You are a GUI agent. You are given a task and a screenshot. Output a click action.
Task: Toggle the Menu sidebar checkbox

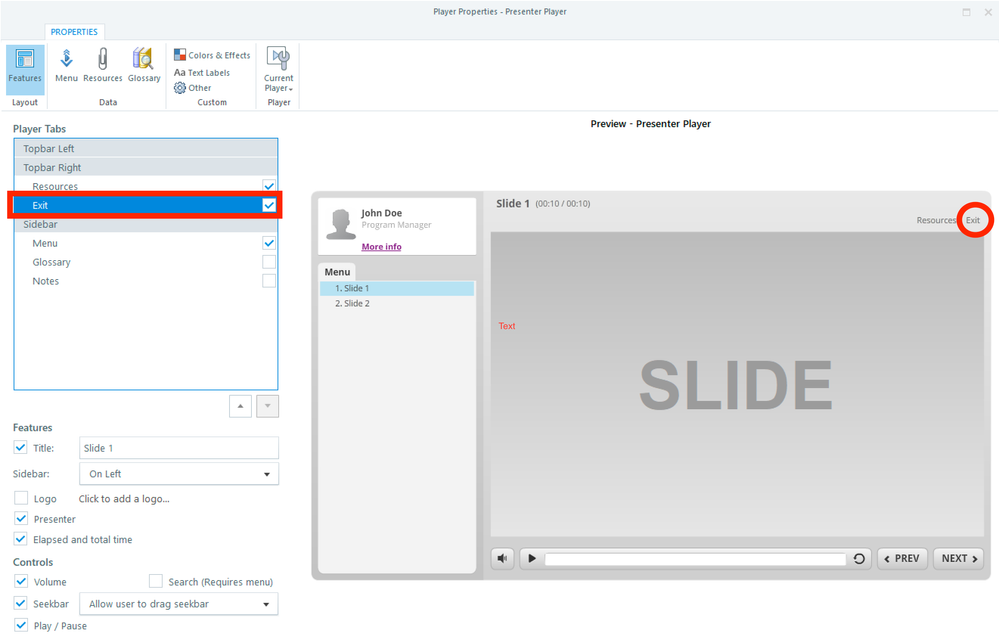pos(269,243)
